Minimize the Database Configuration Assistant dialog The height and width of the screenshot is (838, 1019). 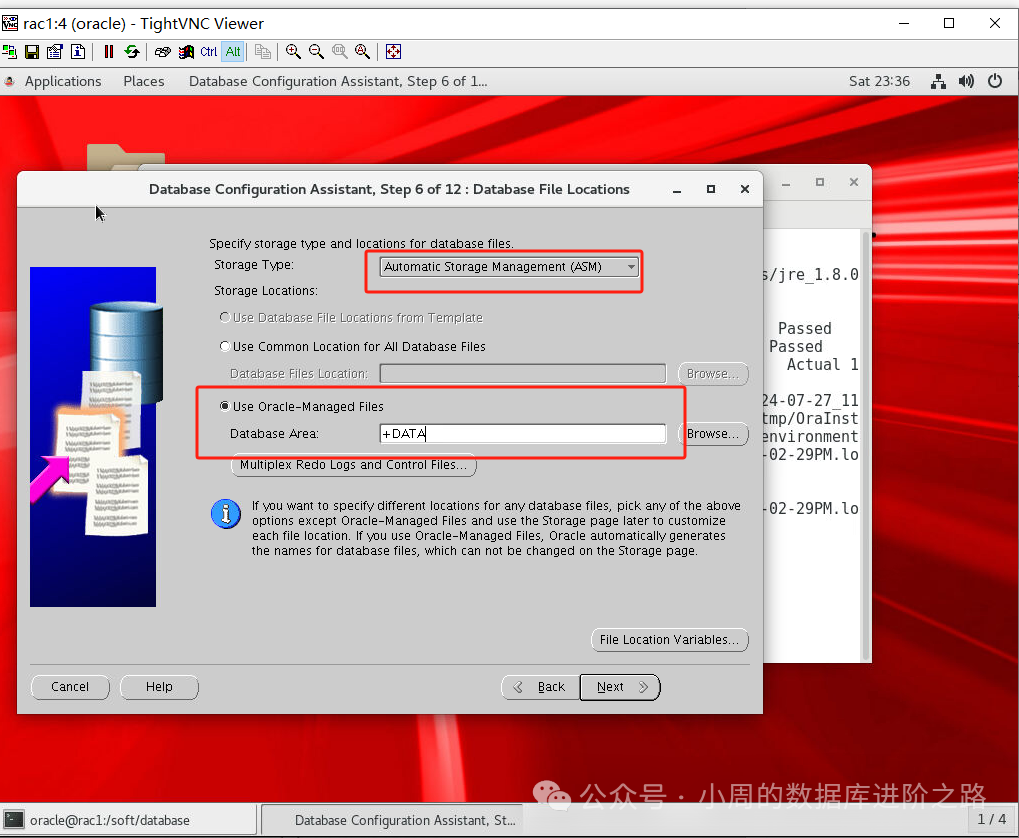coord(677,190)
